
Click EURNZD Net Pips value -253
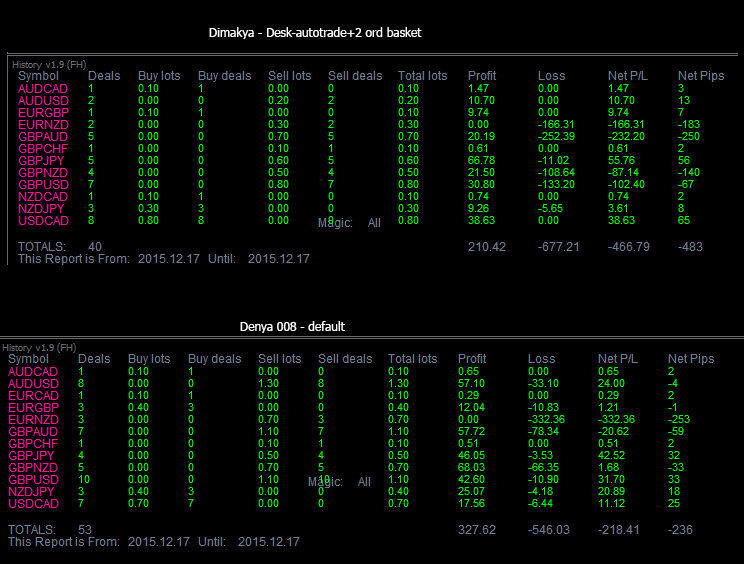(x=679, y=420)
